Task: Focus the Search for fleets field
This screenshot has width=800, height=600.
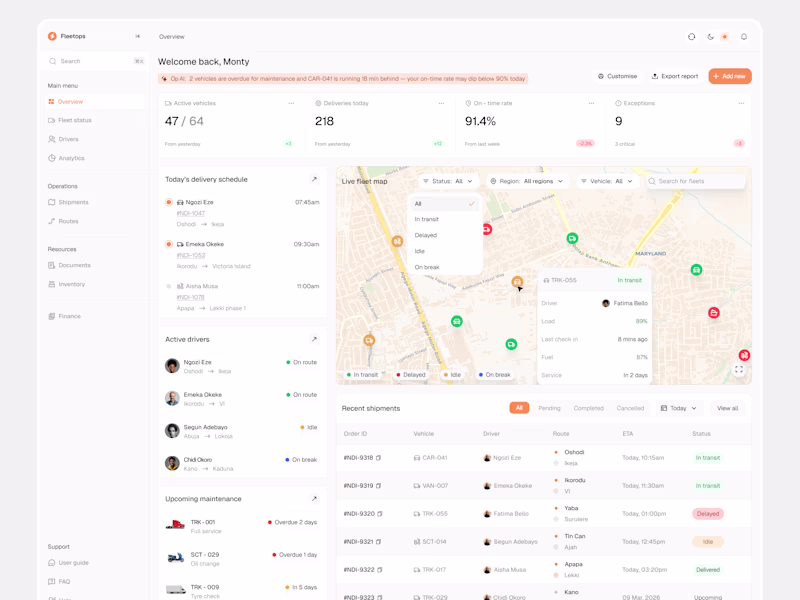Action: pyautogui.click(x=696, y=181)
